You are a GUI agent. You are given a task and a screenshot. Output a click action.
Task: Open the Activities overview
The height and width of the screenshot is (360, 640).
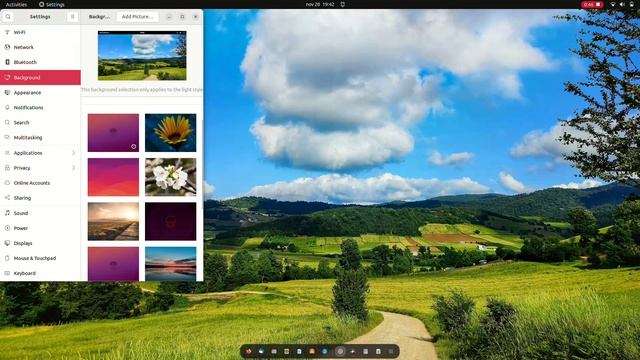pos(16,4)
